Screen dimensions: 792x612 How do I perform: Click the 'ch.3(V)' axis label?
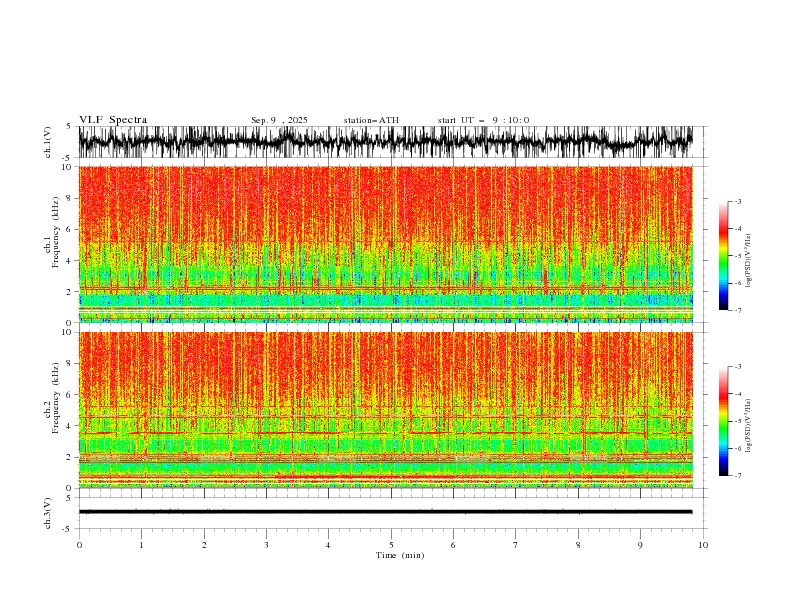48,513
